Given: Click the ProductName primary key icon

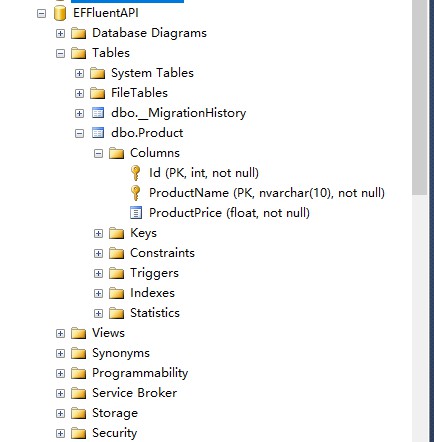Looking at the screenshot, I should point(135,193).
